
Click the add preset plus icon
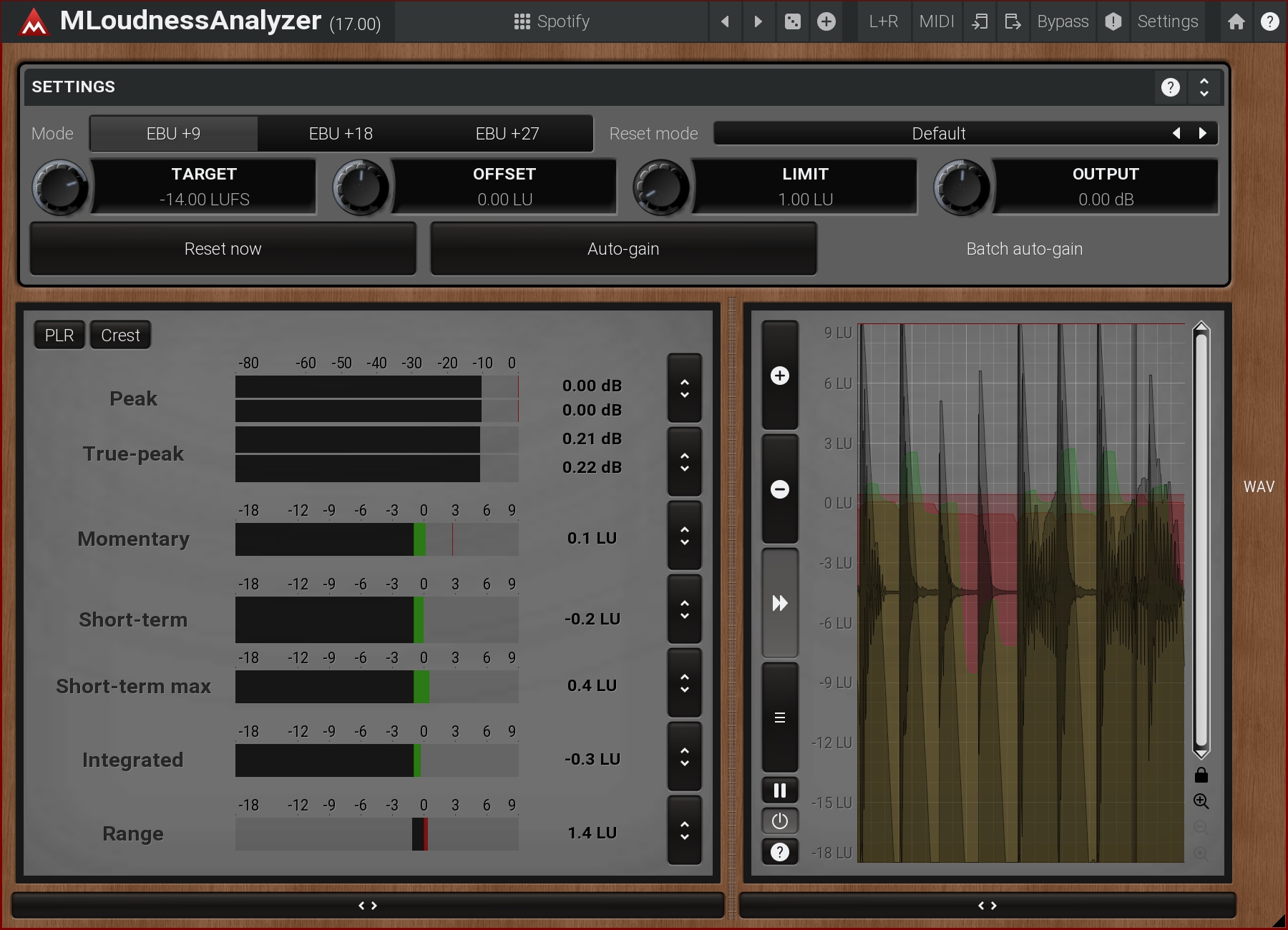pyautogui.click(x=826, y=21)
